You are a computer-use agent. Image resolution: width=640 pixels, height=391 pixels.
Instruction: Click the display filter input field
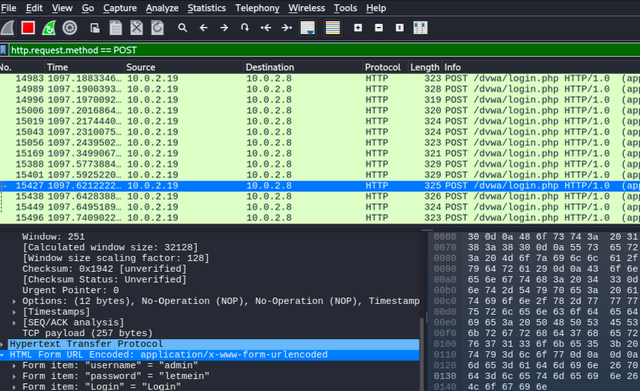tap(324, 50)
